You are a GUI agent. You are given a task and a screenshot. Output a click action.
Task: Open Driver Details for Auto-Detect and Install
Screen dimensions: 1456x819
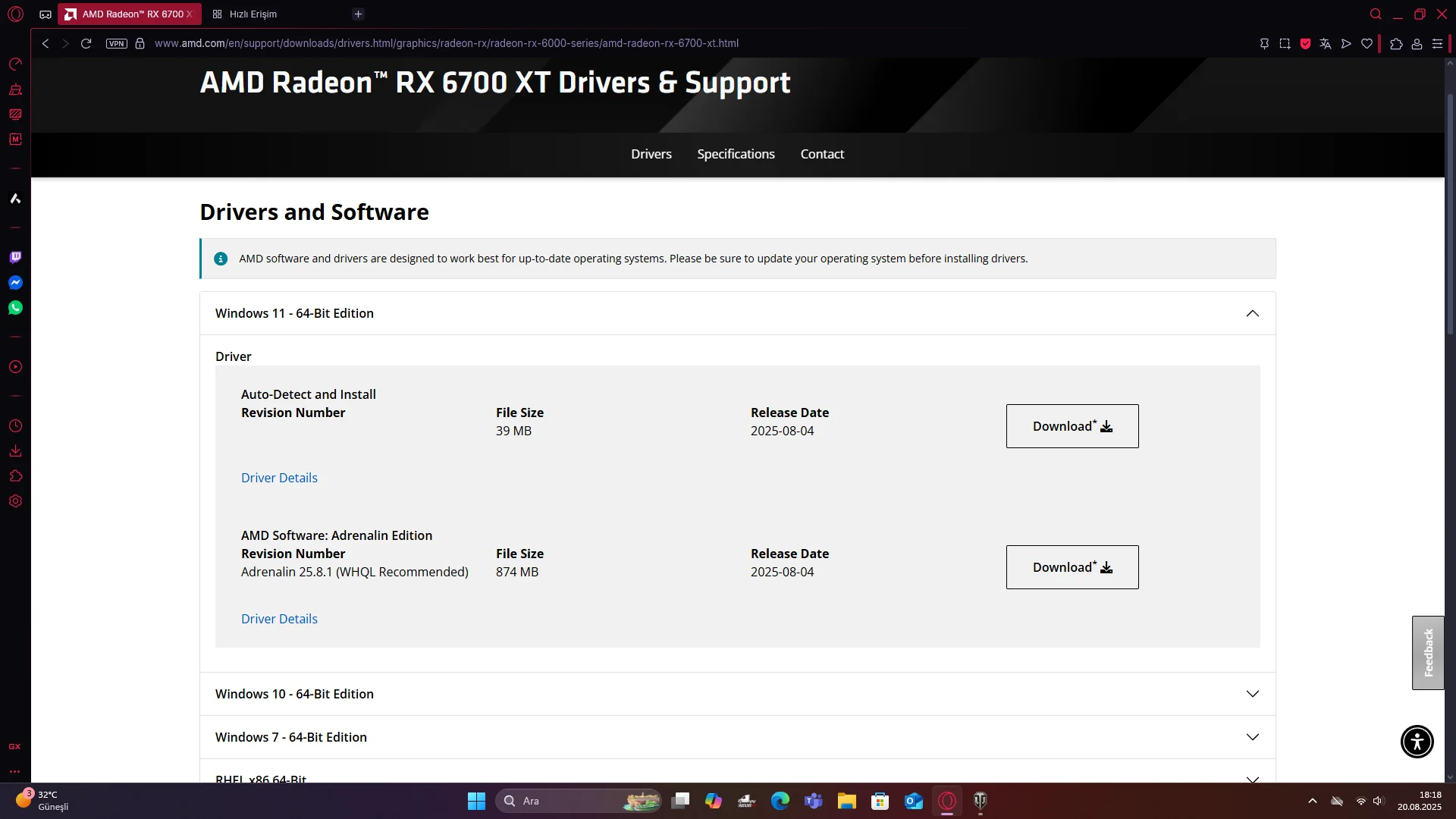click(x=279, y=478)
